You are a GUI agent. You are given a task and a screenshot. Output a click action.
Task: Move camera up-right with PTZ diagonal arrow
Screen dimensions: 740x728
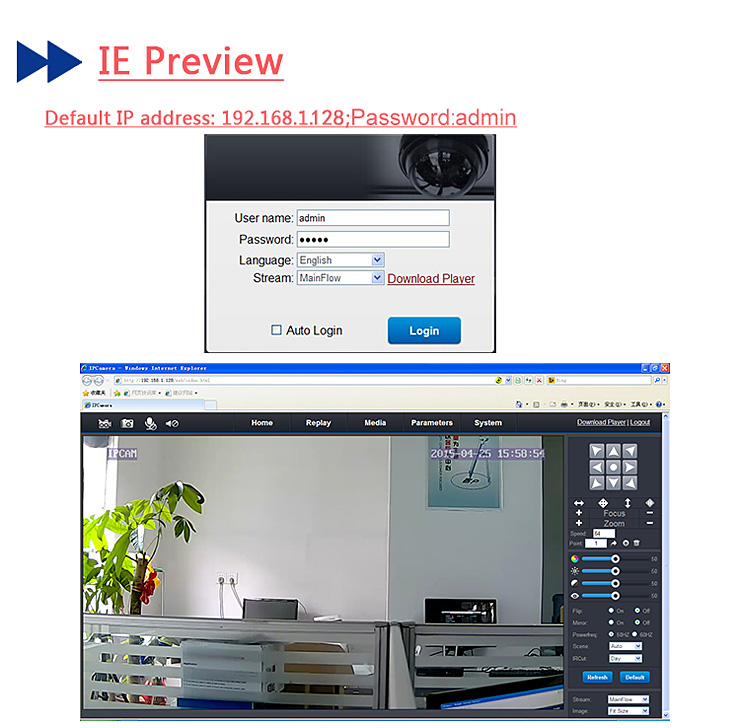pyautogui.click(x=629, y=451)
